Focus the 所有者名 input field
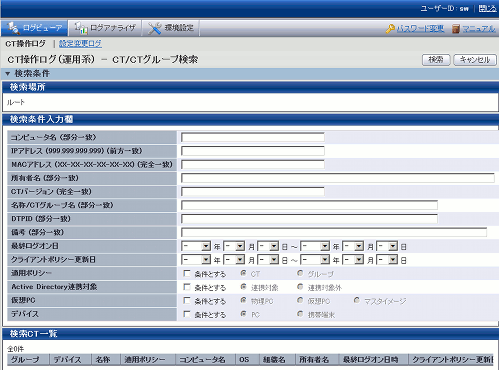499x370 pixels. 338,178
